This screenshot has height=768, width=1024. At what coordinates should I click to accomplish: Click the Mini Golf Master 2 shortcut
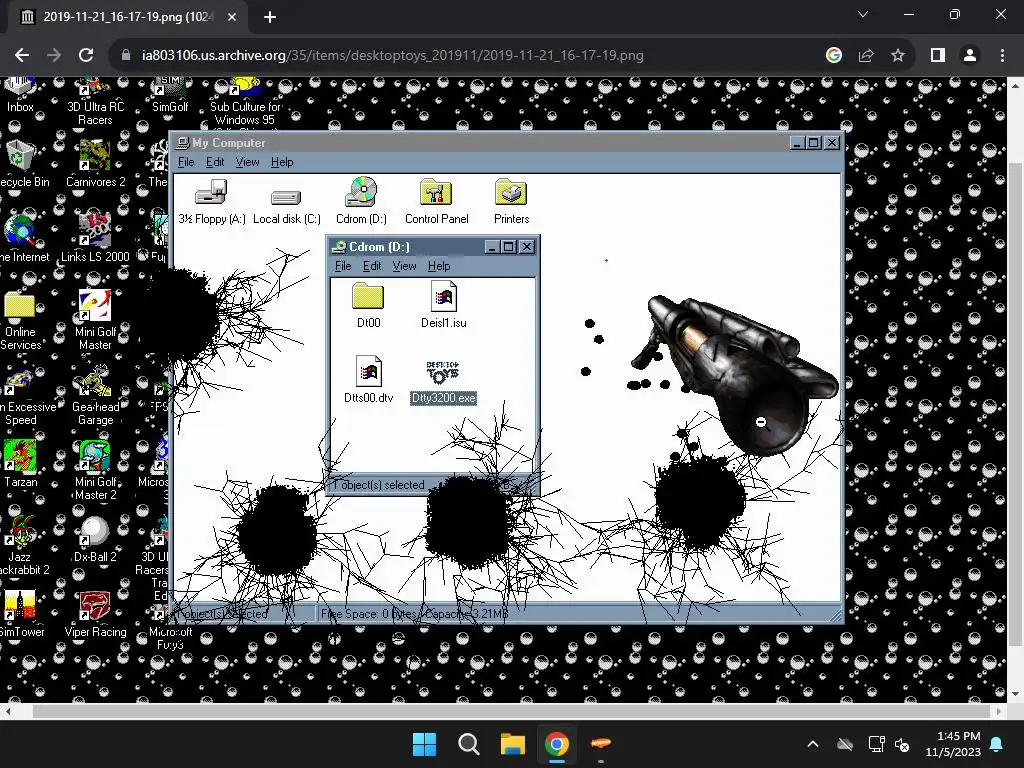tap(95, 470)
